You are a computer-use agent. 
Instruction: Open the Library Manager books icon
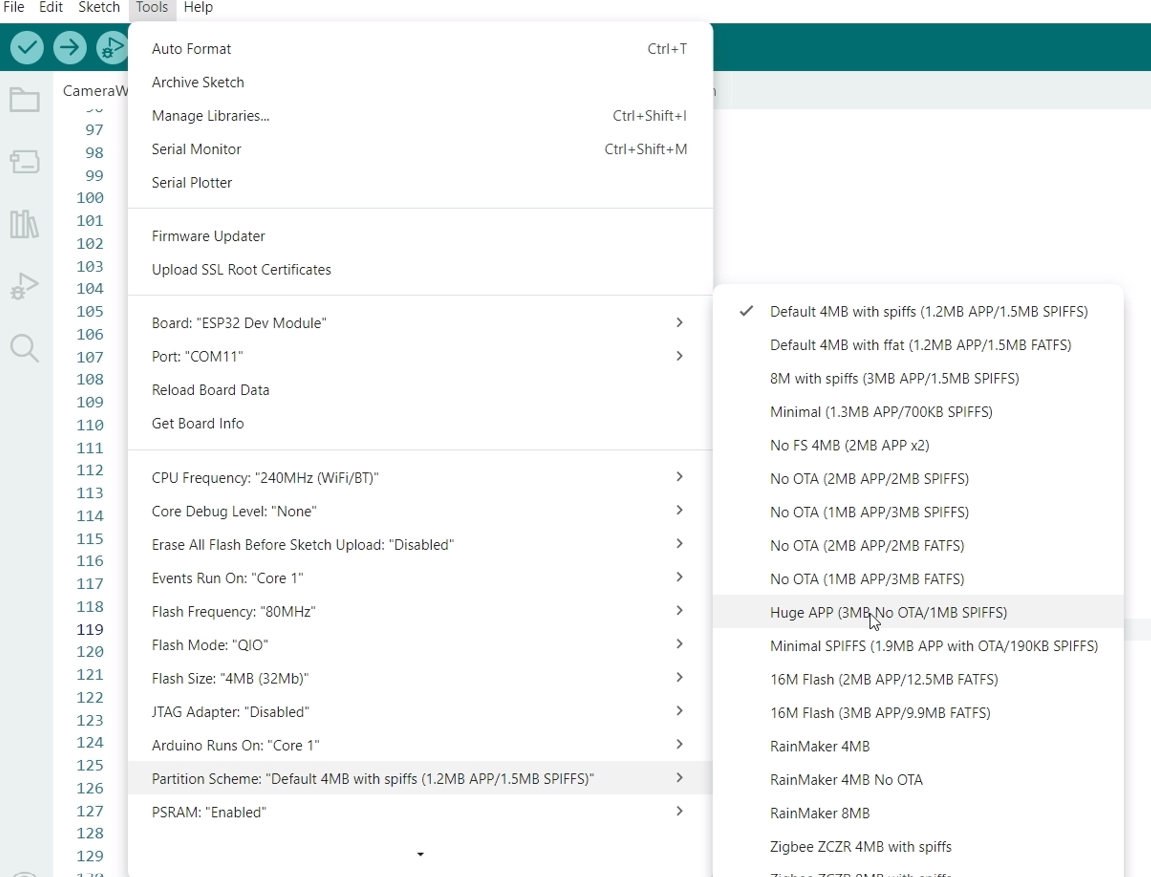point(24,224)
